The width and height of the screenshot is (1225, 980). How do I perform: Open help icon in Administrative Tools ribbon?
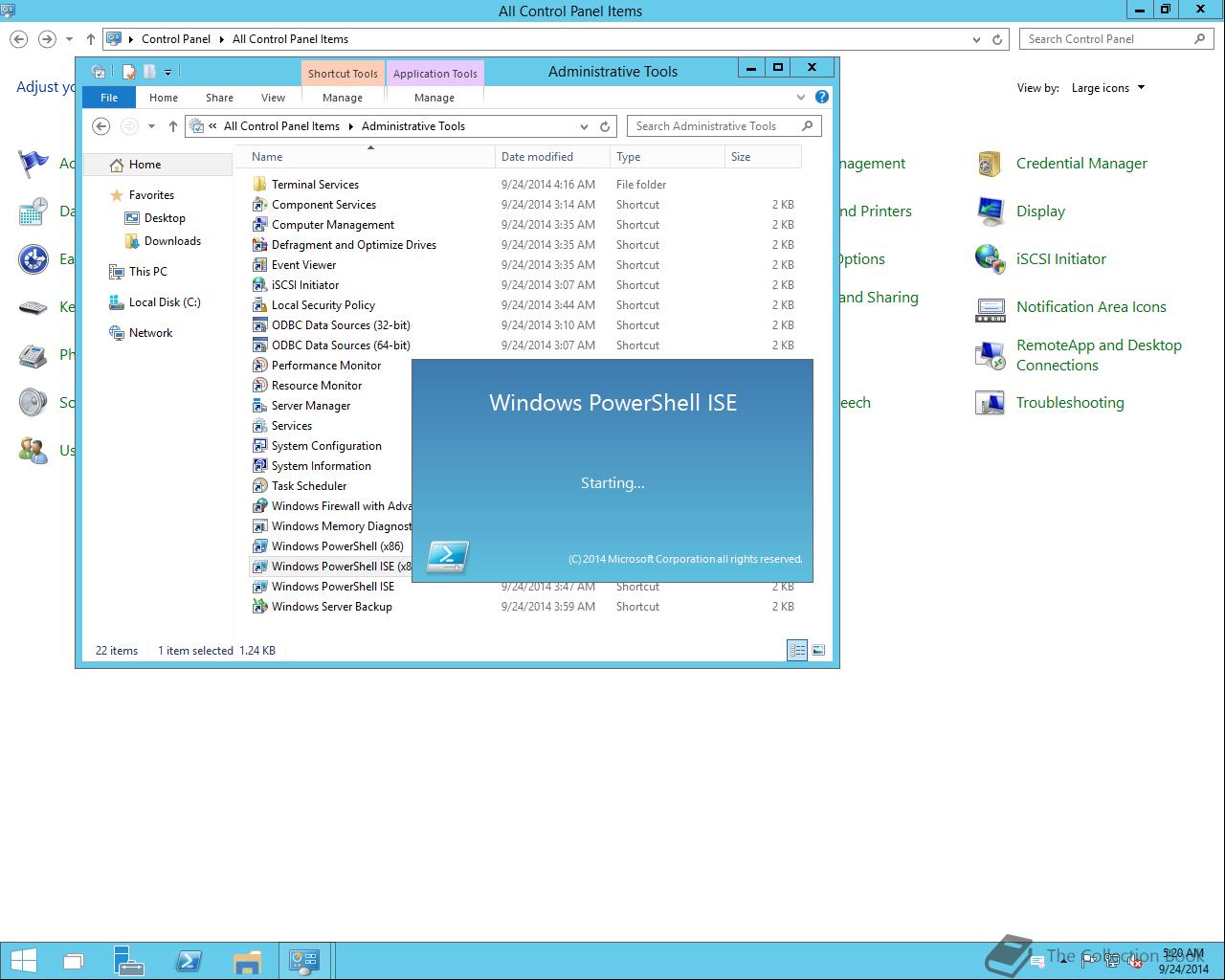pos(822,97)
